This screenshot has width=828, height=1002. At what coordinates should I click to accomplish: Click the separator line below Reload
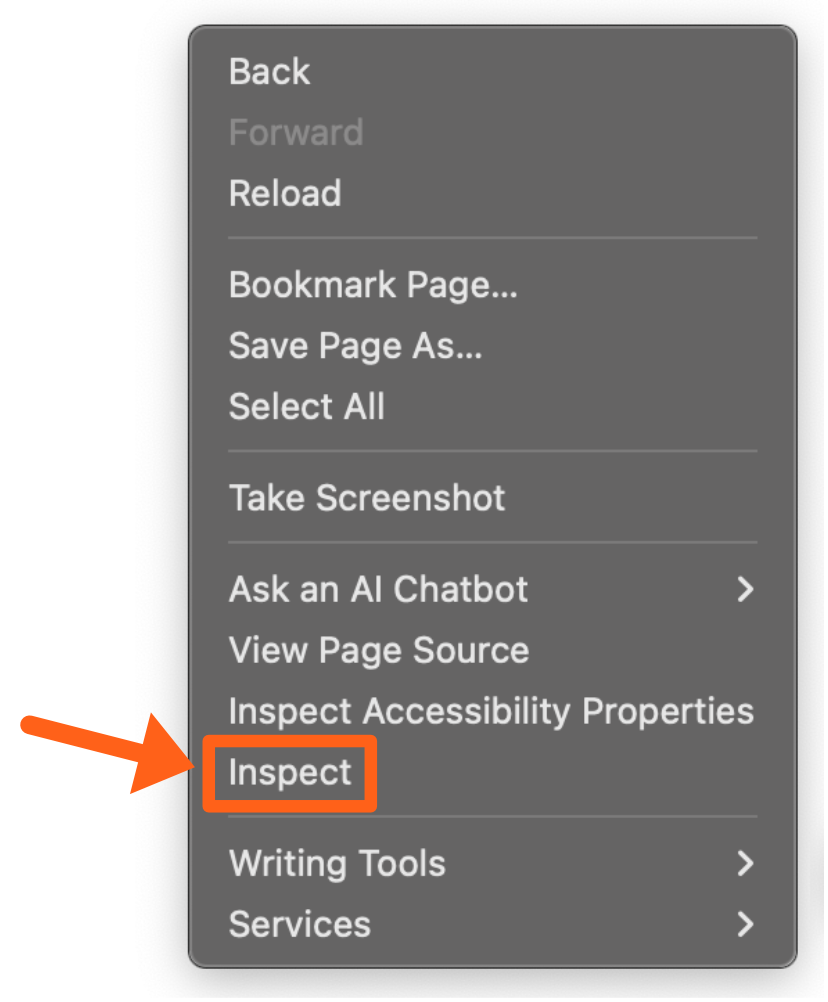point(492,238)
